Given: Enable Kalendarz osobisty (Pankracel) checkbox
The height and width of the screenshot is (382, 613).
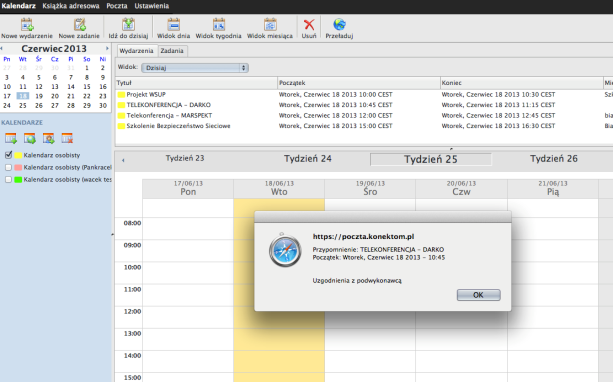Looking at the screenshot, I should coord(9,167).
